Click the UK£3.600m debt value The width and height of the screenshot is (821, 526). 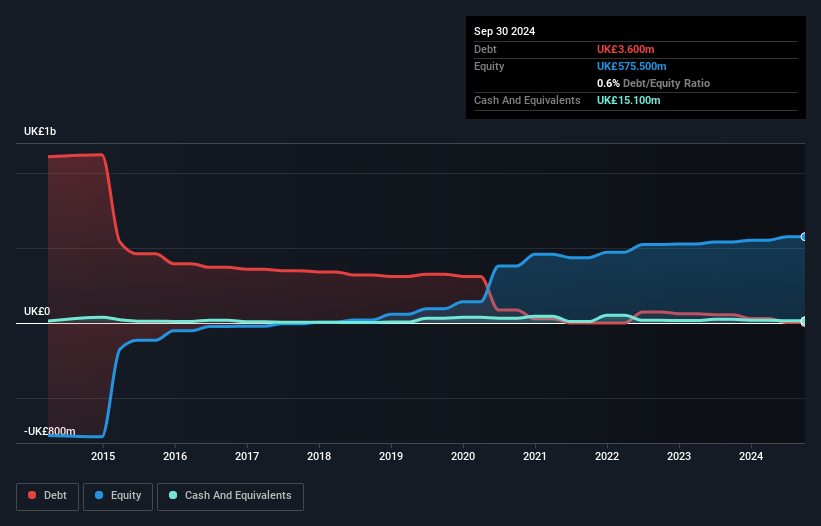pyautogui.click(x=626, y=49)
